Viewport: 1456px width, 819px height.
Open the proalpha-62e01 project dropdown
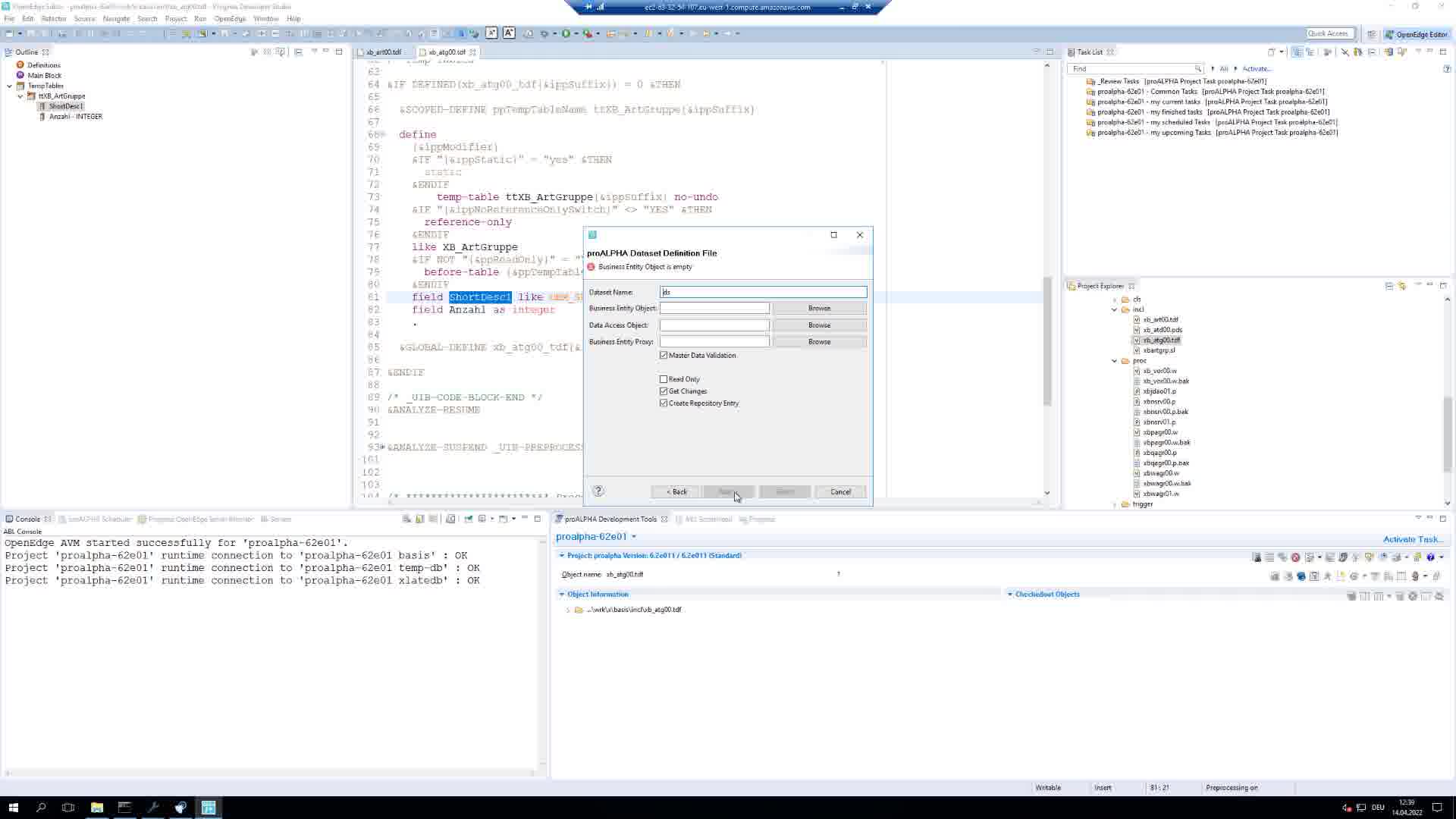click(x=634, y=537)
